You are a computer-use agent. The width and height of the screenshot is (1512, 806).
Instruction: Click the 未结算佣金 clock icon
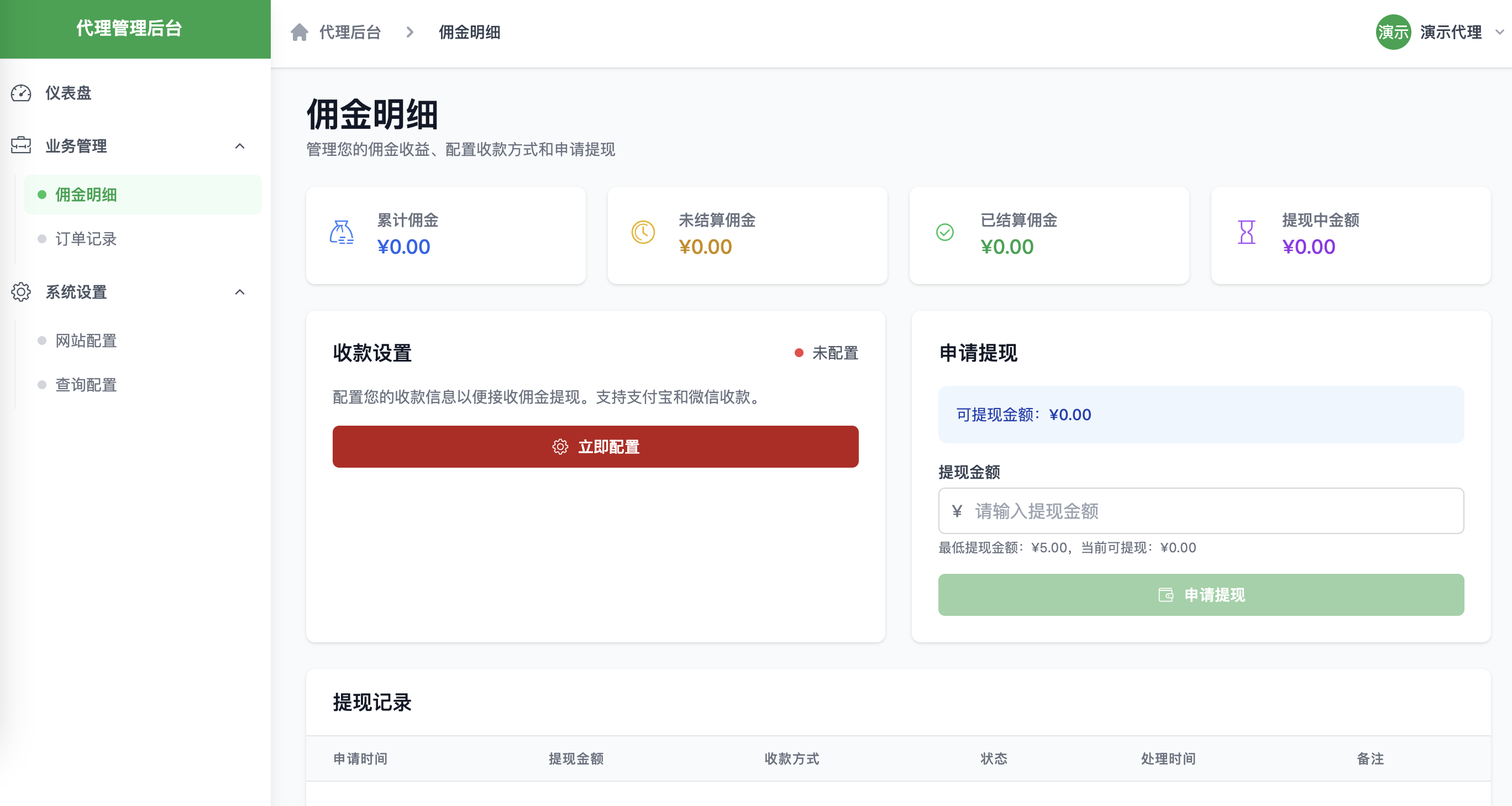643,233
